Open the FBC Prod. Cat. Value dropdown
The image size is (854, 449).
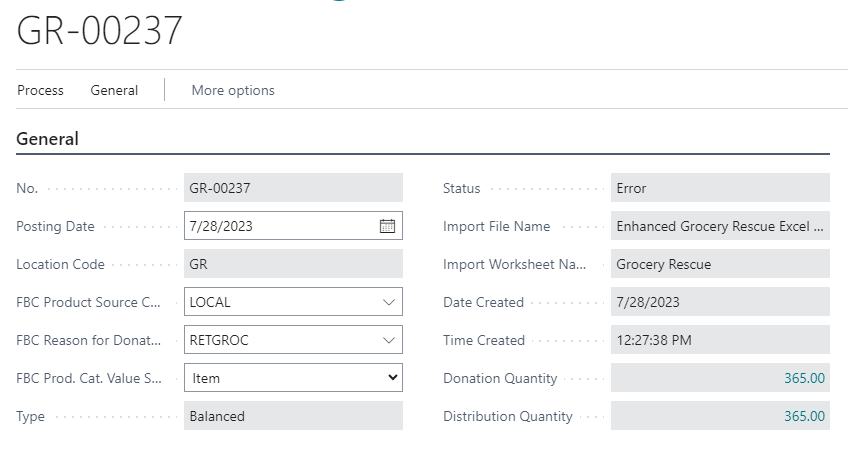pyautogui.click(x=393, y=378)
